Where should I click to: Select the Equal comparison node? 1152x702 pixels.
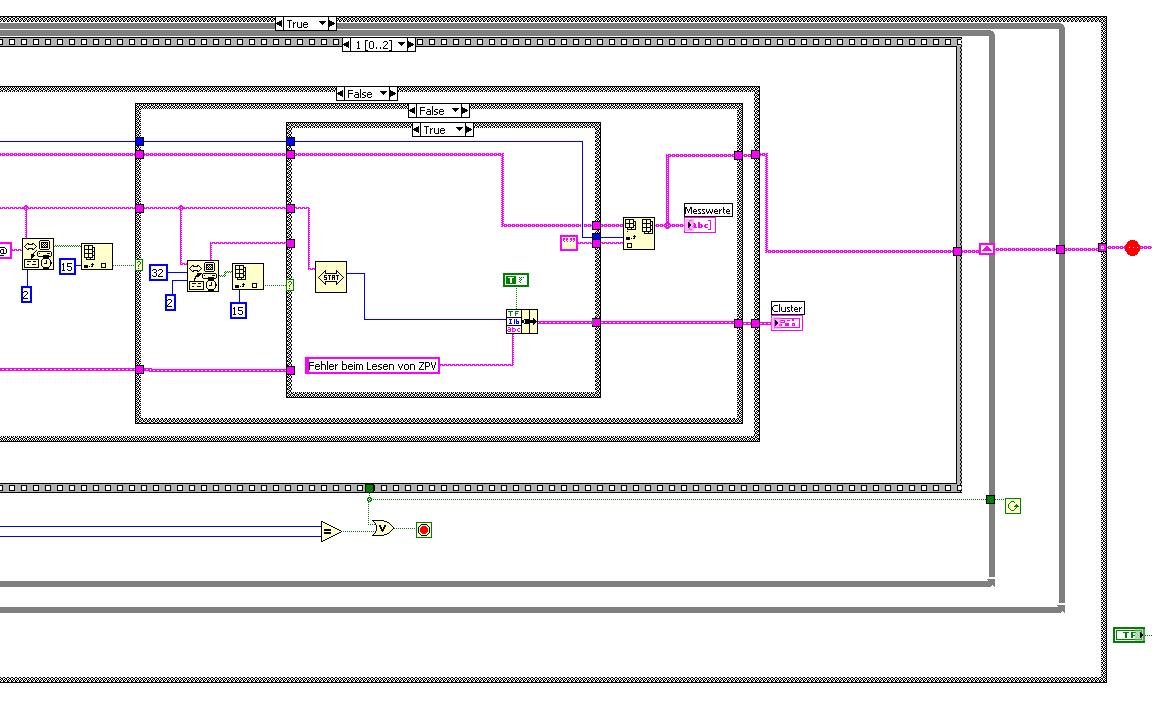coord(331,531)
